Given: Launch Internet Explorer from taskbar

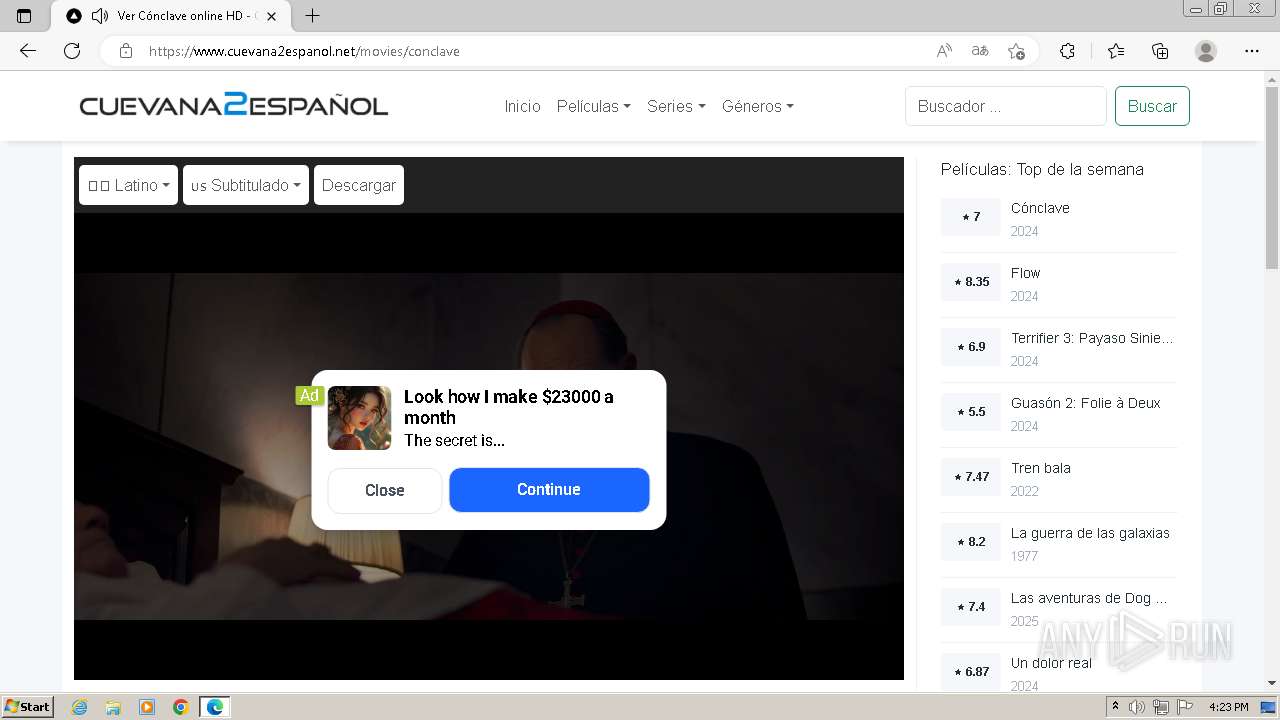Looking at the screenshot, I should click(79, 707).
